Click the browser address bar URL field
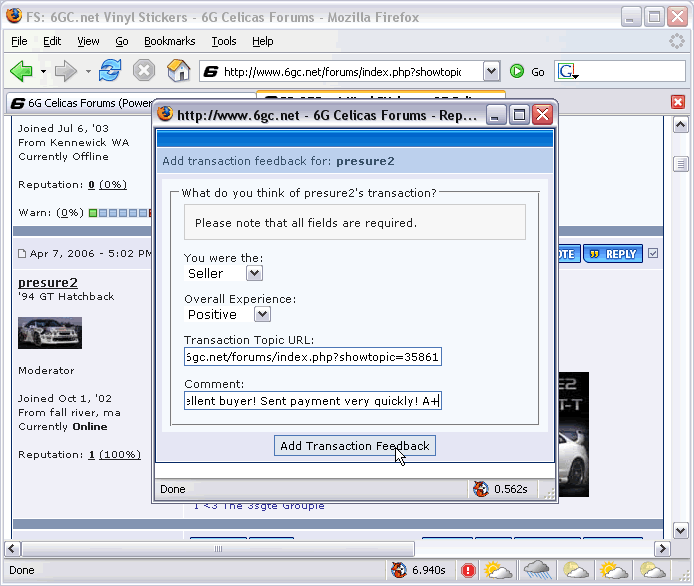The width and height of the screenshot is (694, 586). [x=342, y=72]
